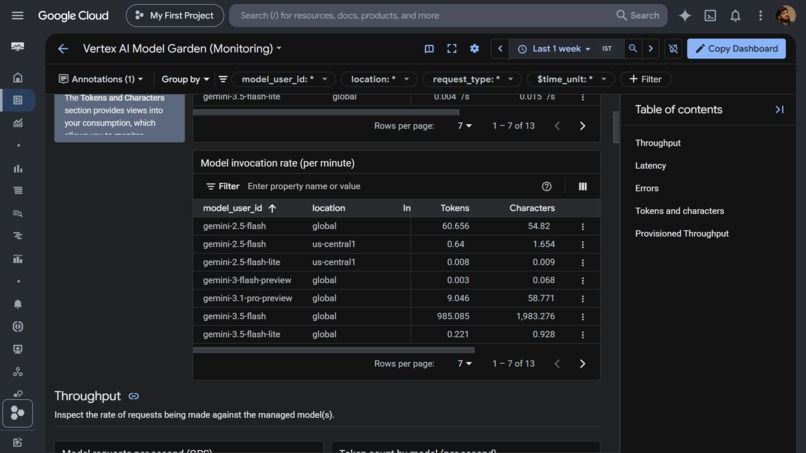Open notifications bell in top bar
The width and height of the screenshot is (806, 453).
point(735,15)
